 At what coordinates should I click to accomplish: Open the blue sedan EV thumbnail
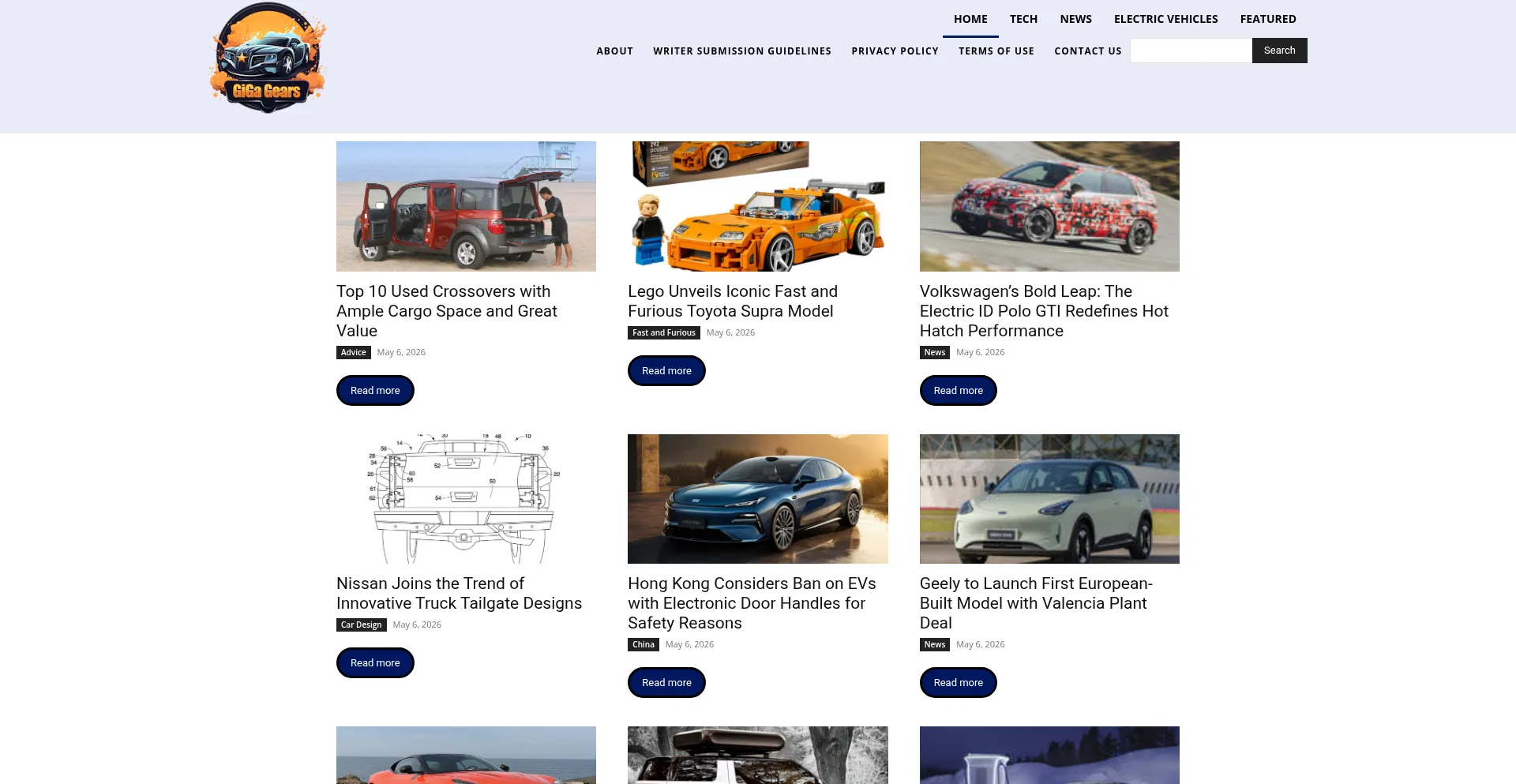758,499
